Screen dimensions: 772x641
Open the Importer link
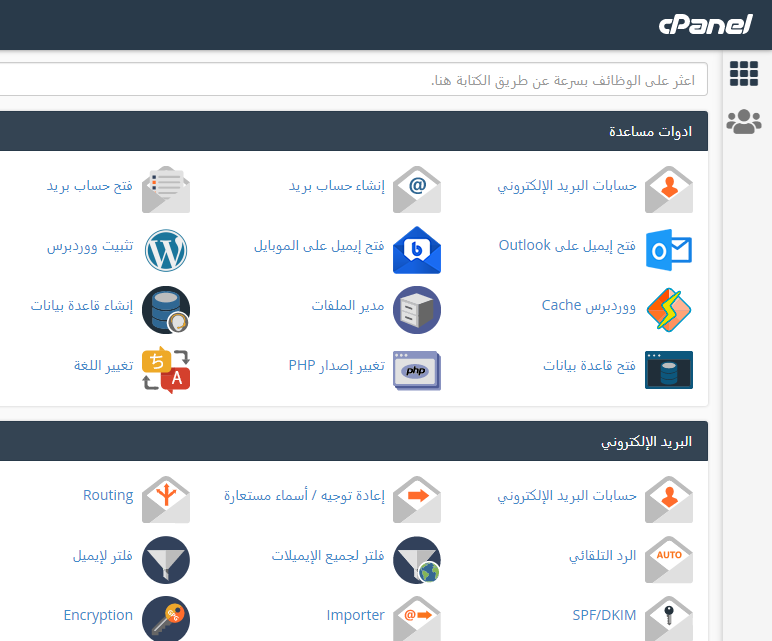point(355,615)
